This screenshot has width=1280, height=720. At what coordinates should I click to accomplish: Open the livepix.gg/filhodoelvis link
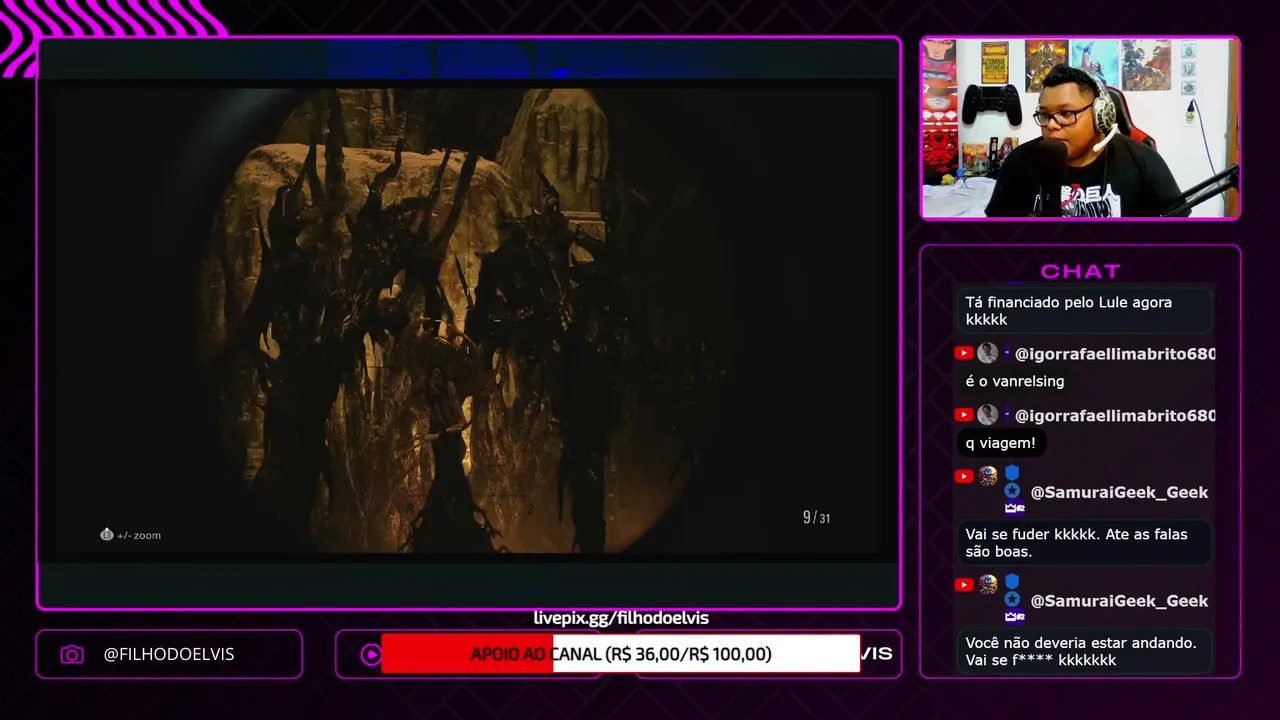(x=621, y=618)
